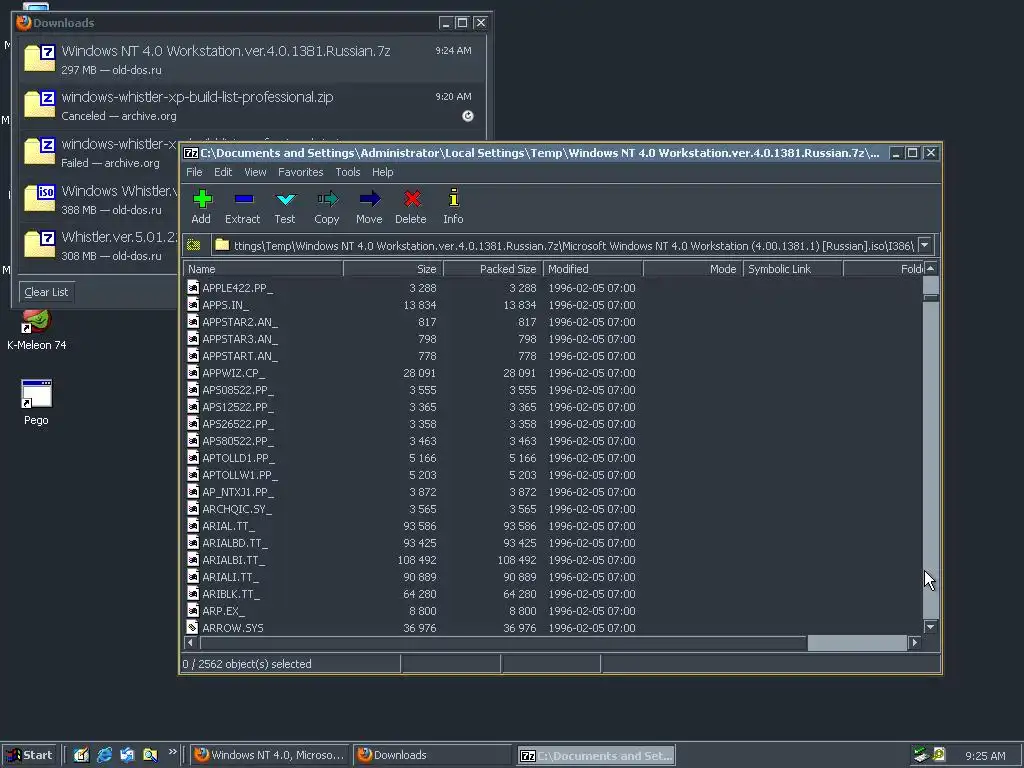Click the Info toolbar icon
Image resolution: width=1024 pixels, height=768 pixels.
[454, 198]
